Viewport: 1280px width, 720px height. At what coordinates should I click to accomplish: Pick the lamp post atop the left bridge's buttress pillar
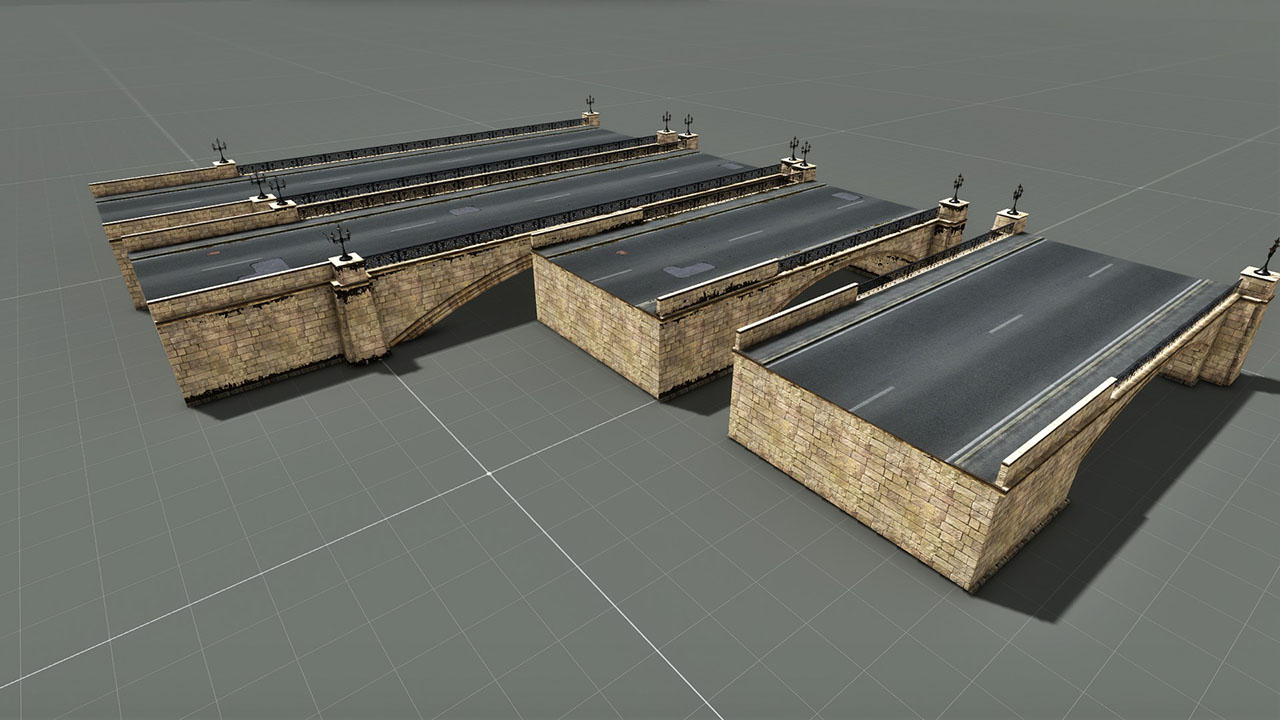pos(341,242)
